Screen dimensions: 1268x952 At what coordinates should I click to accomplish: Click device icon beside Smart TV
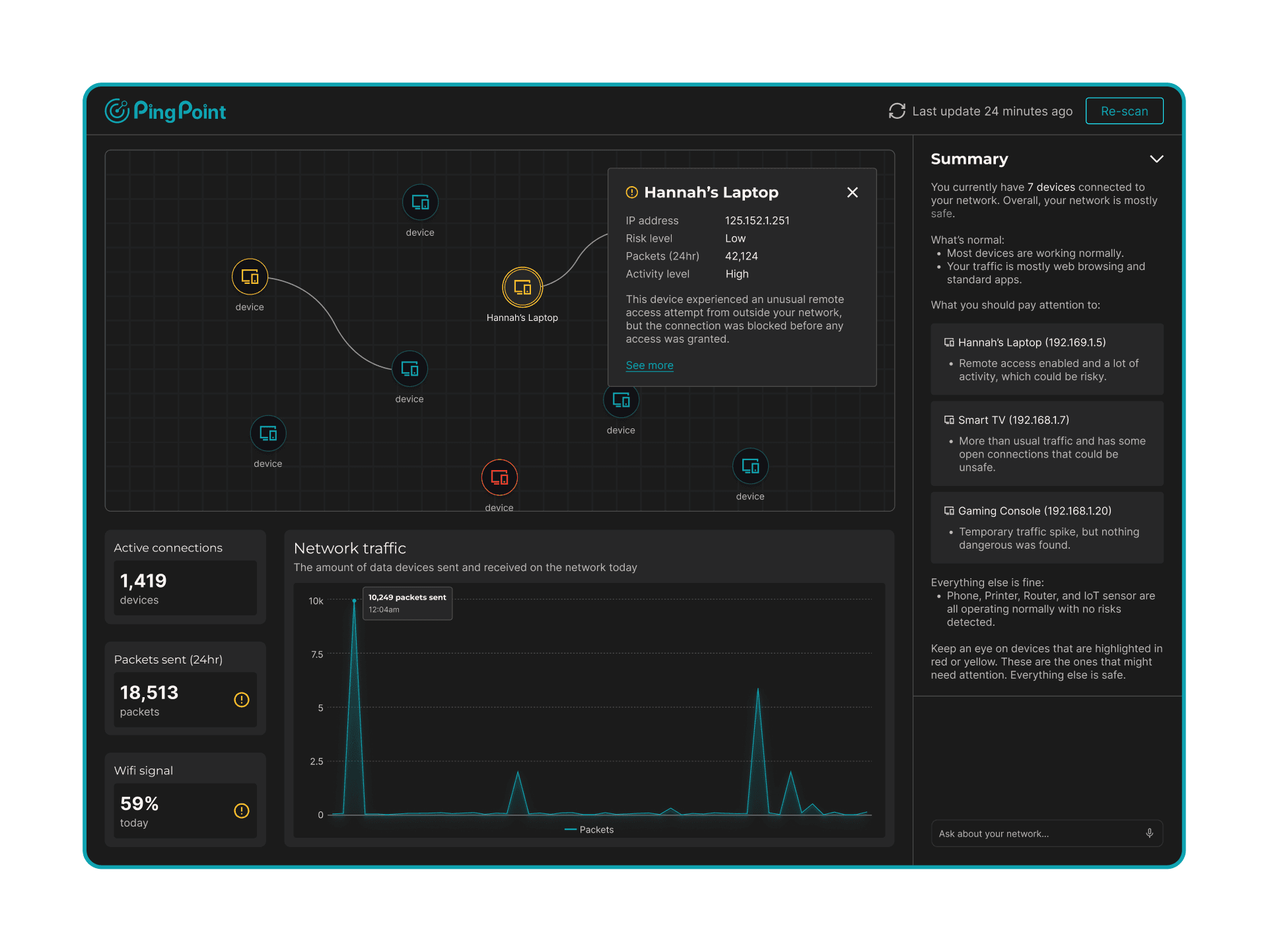949,420
